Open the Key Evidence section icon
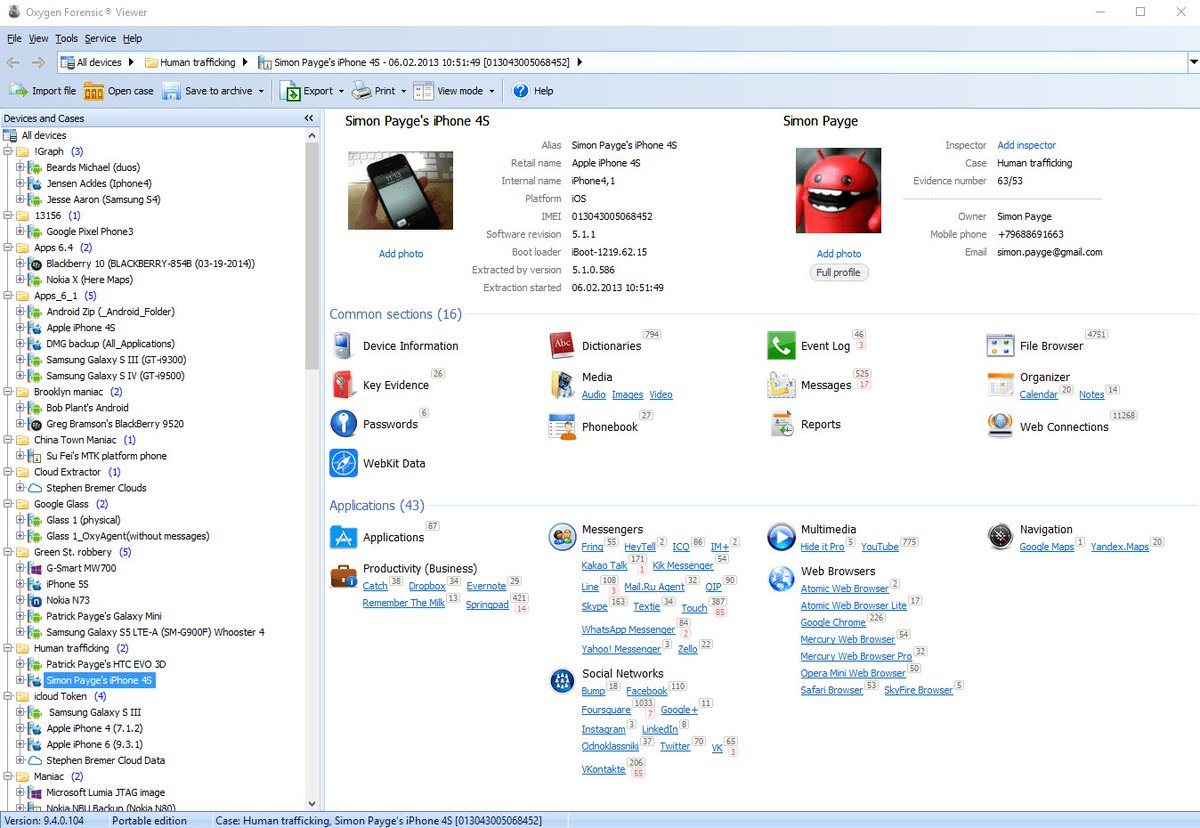 [x=343, y=384]
